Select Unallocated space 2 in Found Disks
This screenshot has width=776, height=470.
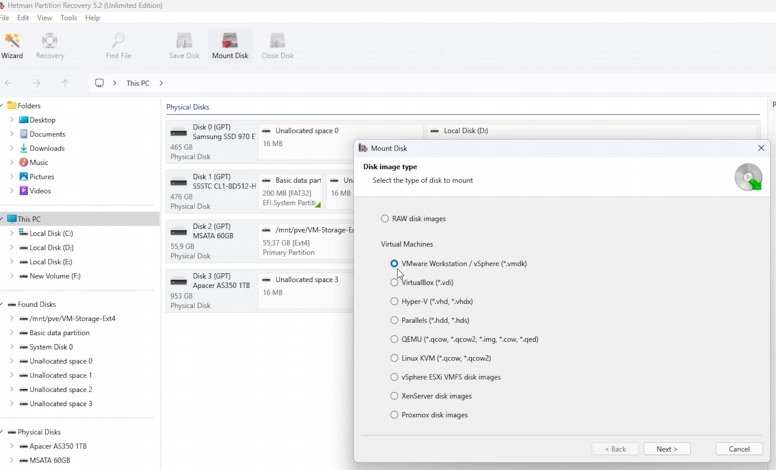[x=60, y=389]
